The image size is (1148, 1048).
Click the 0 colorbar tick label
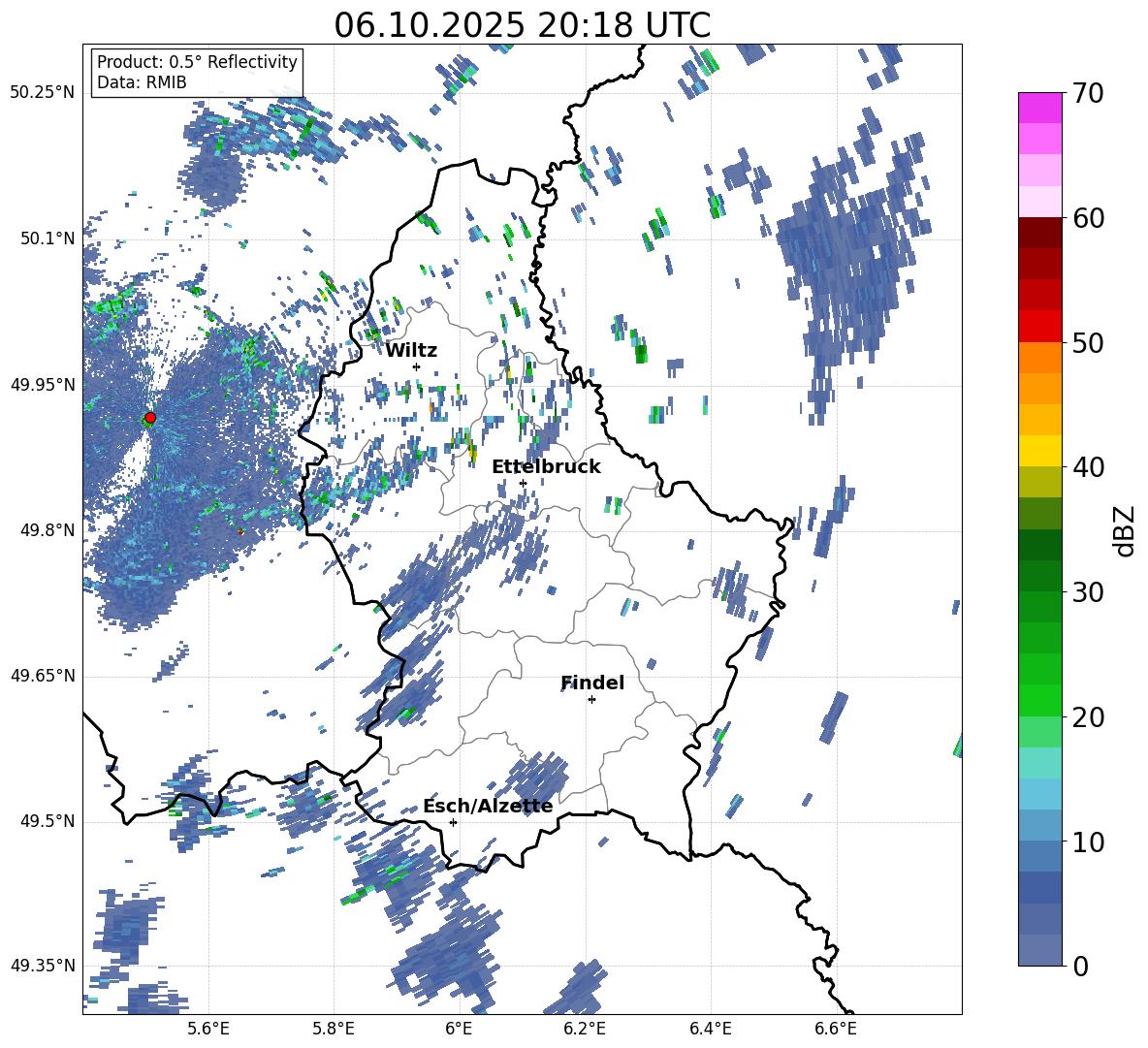click(1080, 966)
